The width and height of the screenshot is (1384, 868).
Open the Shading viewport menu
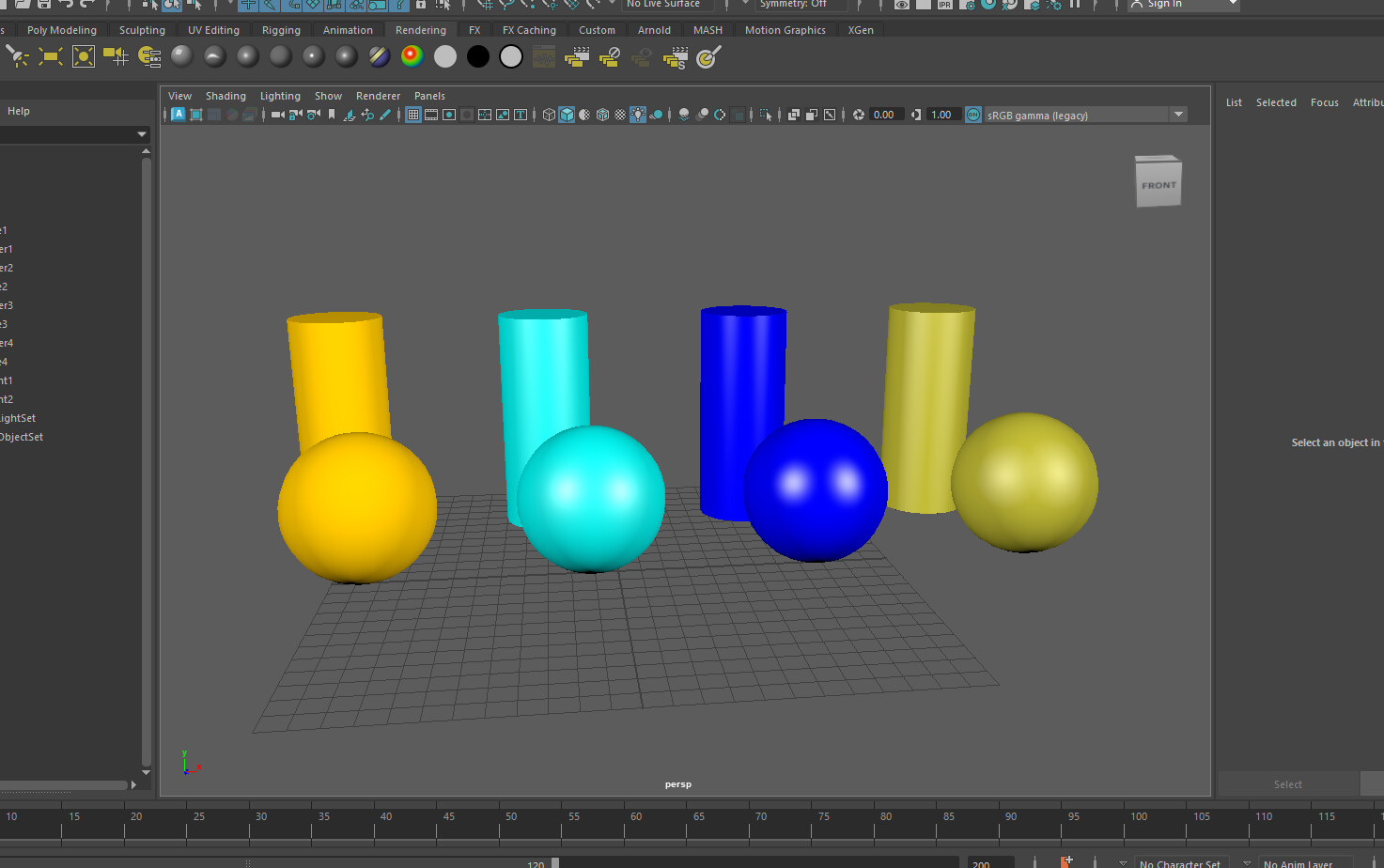[225, 96]
